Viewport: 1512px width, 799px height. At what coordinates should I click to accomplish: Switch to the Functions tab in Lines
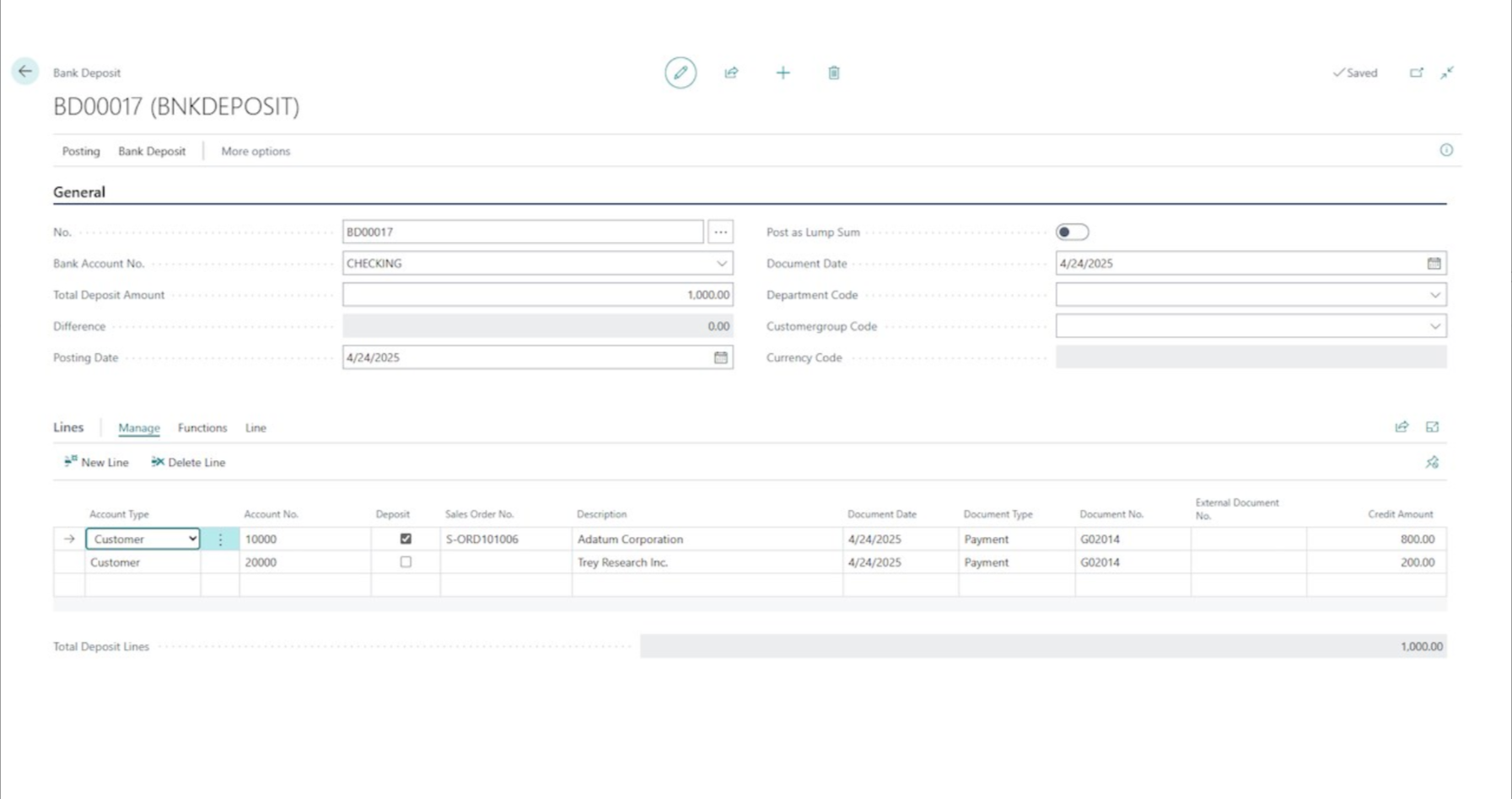pyautogui.click(x=202, y=428)
